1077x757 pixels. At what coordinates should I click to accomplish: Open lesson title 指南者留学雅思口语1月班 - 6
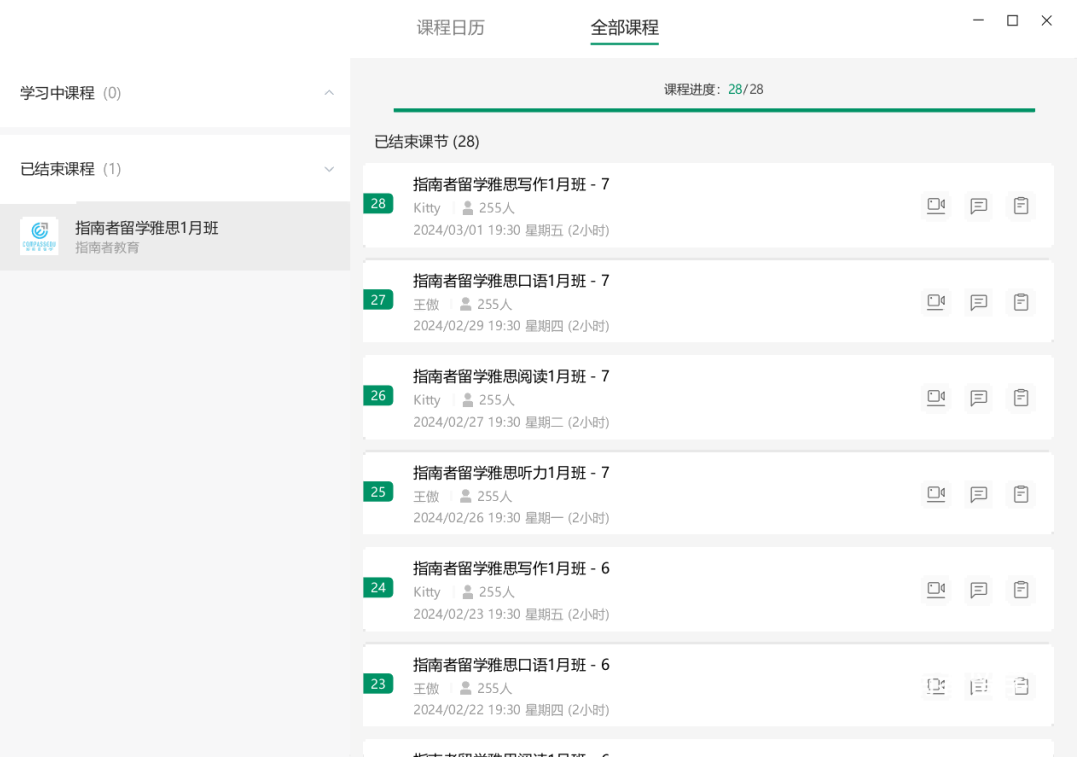tap(511, 664)
